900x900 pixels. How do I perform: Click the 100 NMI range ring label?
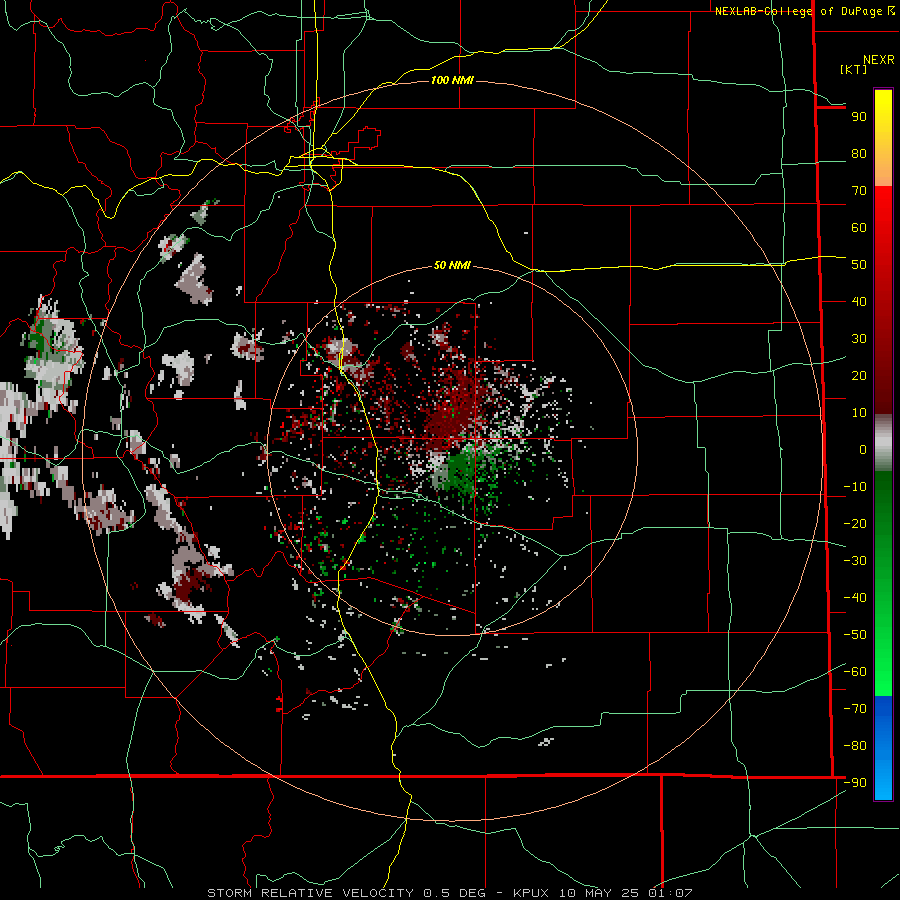pos(452,80)
